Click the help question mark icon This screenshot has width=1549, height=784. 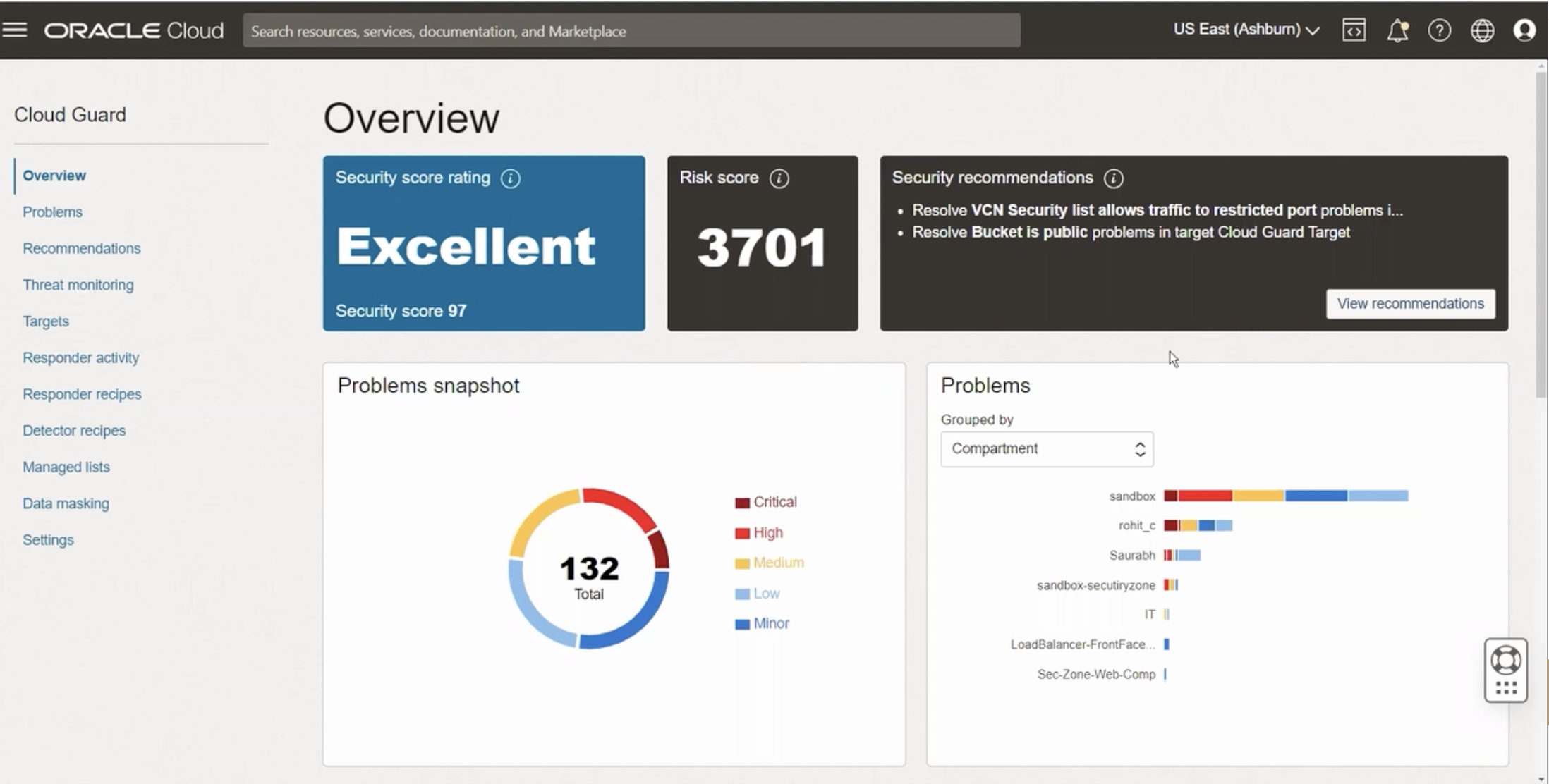[1439, 30]
